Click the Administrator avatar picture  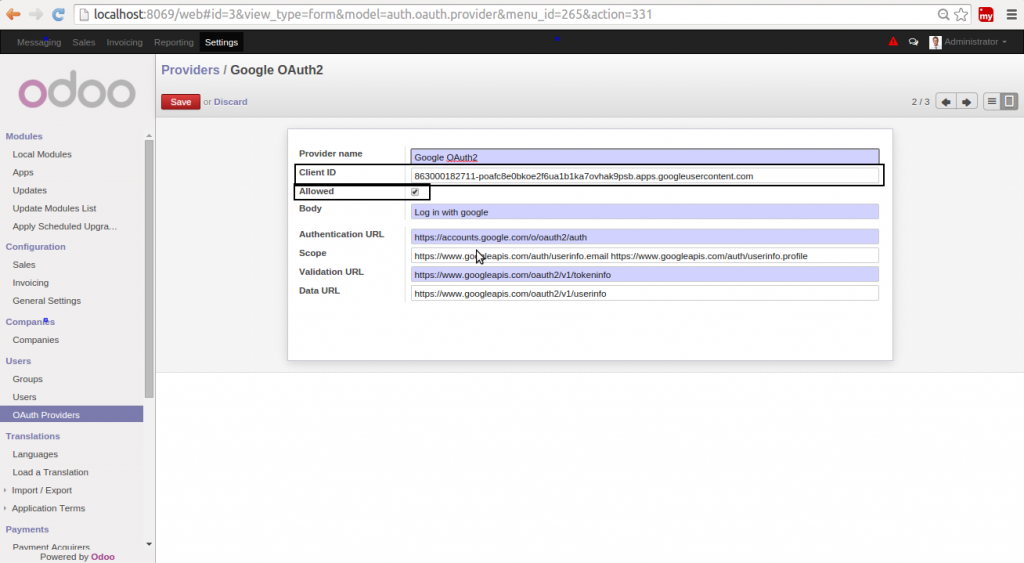pos(935,42)
